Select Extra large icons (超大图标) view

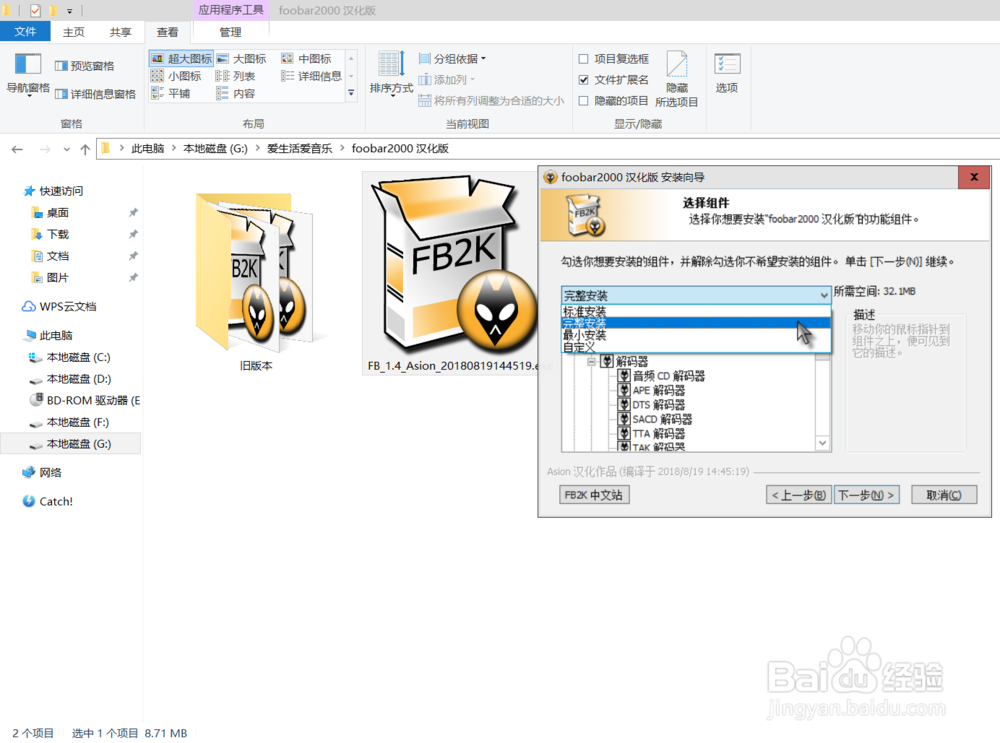coord(181,59)
